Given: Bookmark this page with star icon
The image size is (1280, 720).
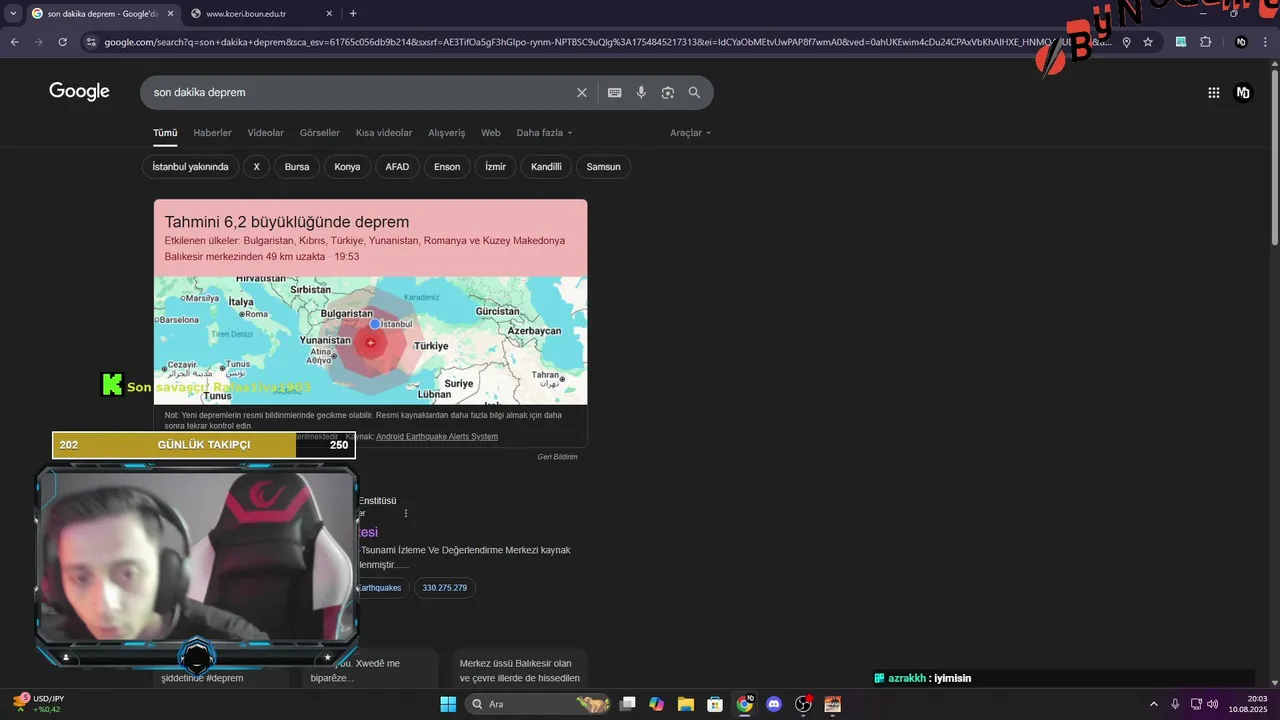Looking at the screenshot, I should [1148, 42].
